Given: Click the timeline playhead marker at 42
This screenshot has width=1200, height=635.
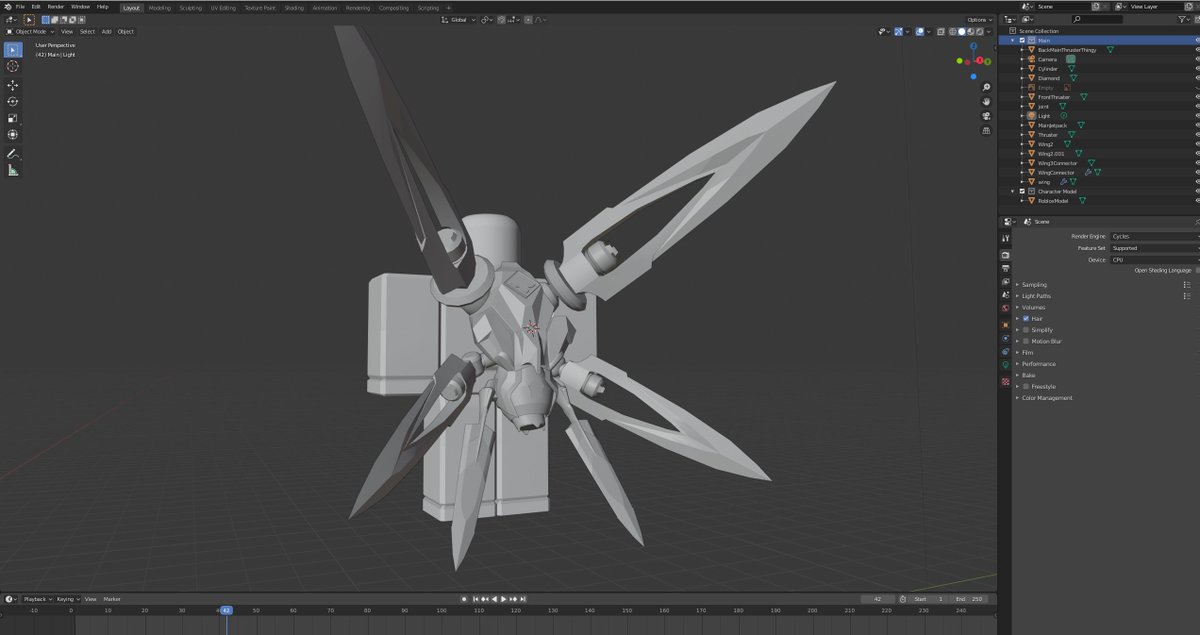Looking at the screenshot, I should [226, 610].
